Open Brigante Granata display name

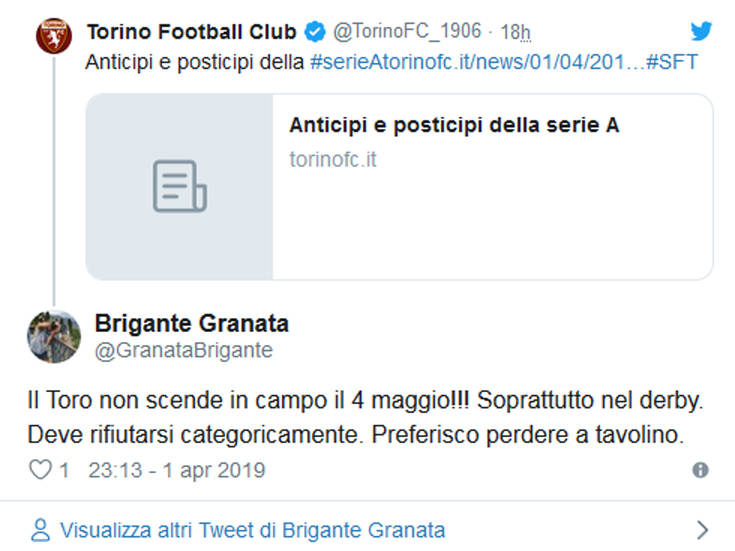click(x=191, y=323)
